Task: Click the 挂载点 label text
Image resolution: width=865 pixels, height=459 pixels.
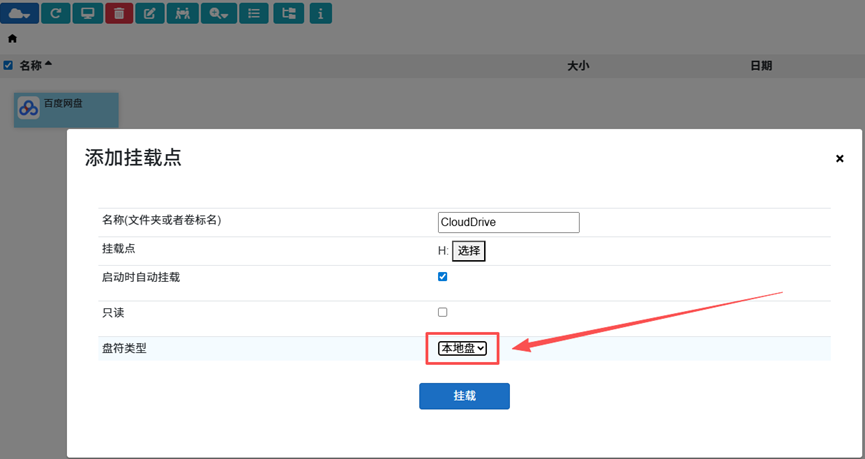Action: [119, 248]
